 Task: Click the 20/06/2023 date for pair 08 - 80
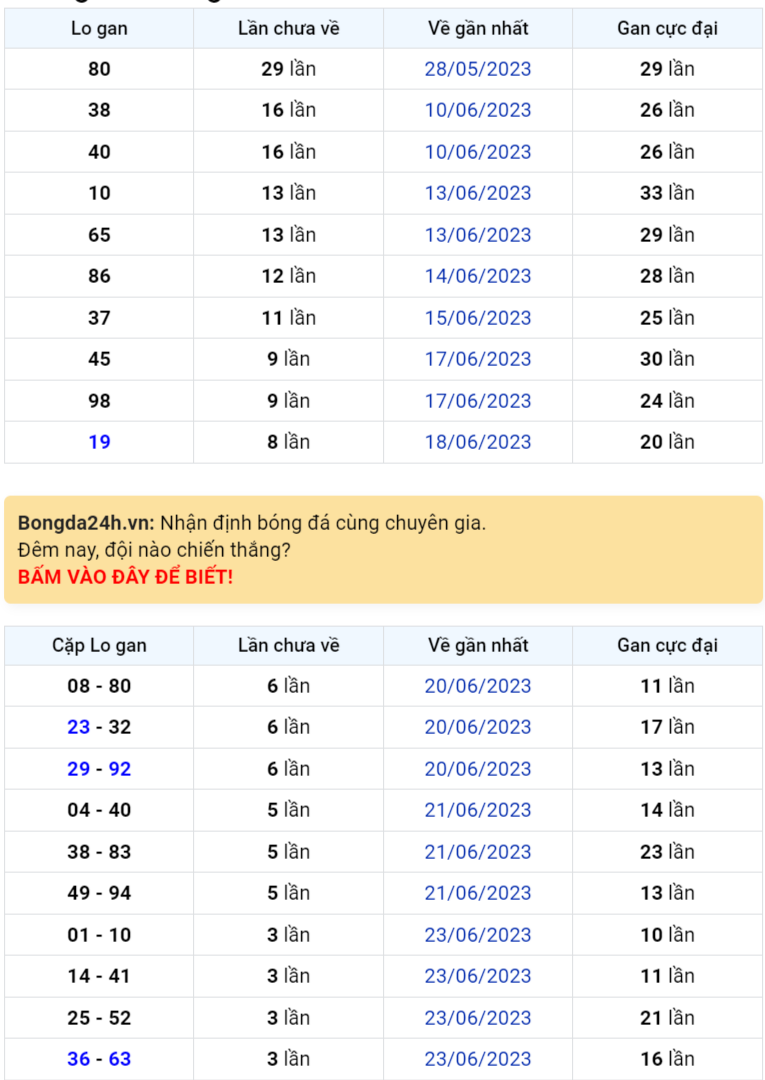[478, 686]
